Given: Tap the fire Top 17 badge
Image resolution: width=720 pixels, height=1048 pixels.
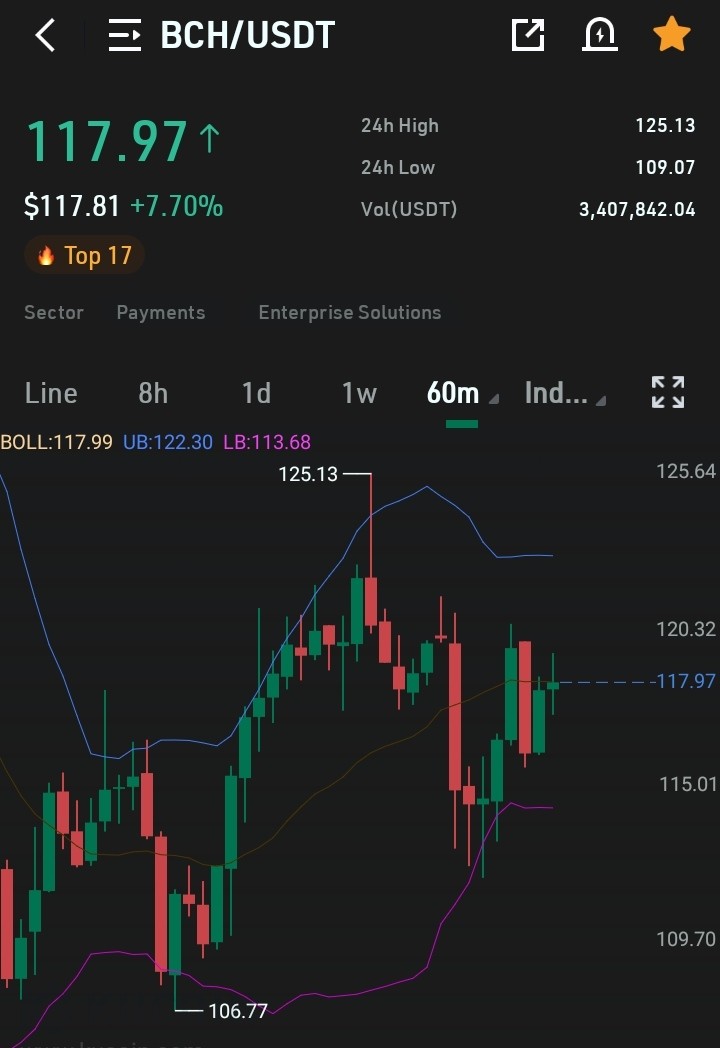Looking at the screenshot, I should [x=85, y=255].
